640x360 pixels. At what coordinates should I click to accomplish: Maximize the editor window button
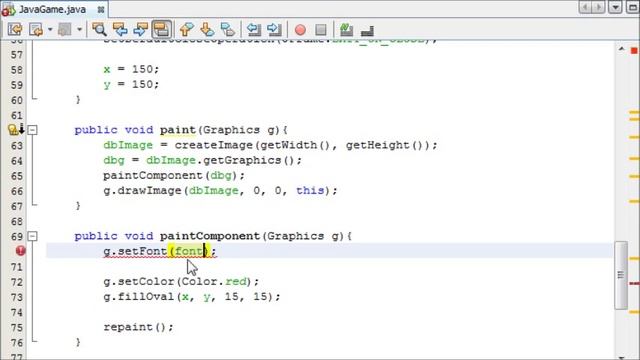pos(632,7)
